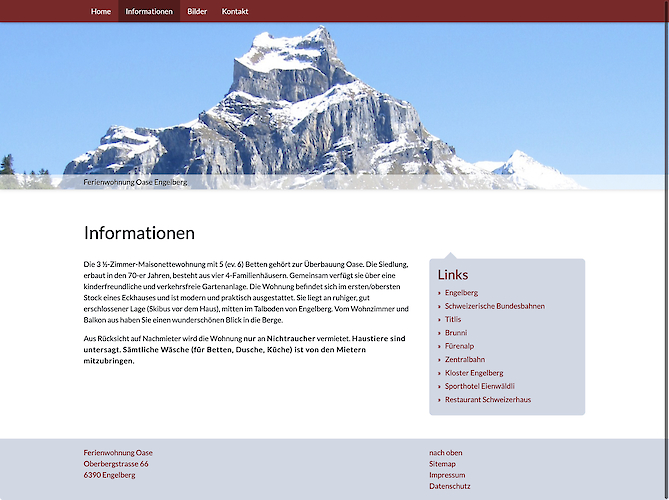
Task: Open the Home menu item
Action: pos(100,12)
